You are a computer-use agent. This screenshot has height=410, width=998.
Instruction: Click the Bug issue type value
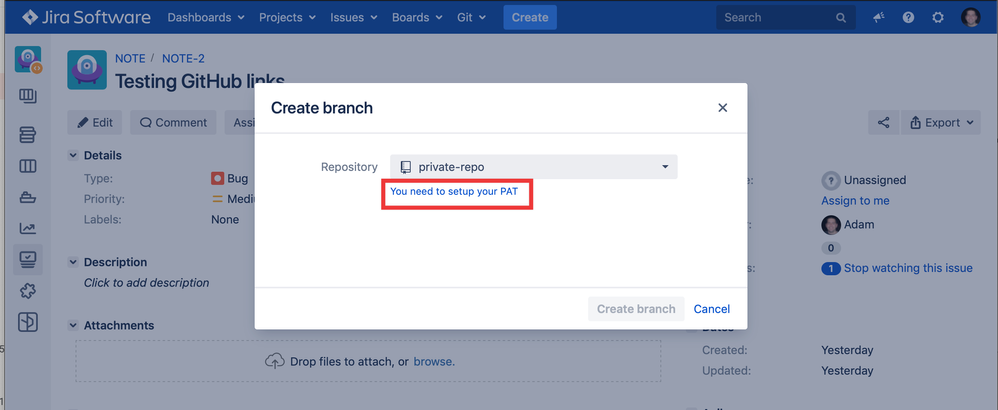click(x=237, y=179)
